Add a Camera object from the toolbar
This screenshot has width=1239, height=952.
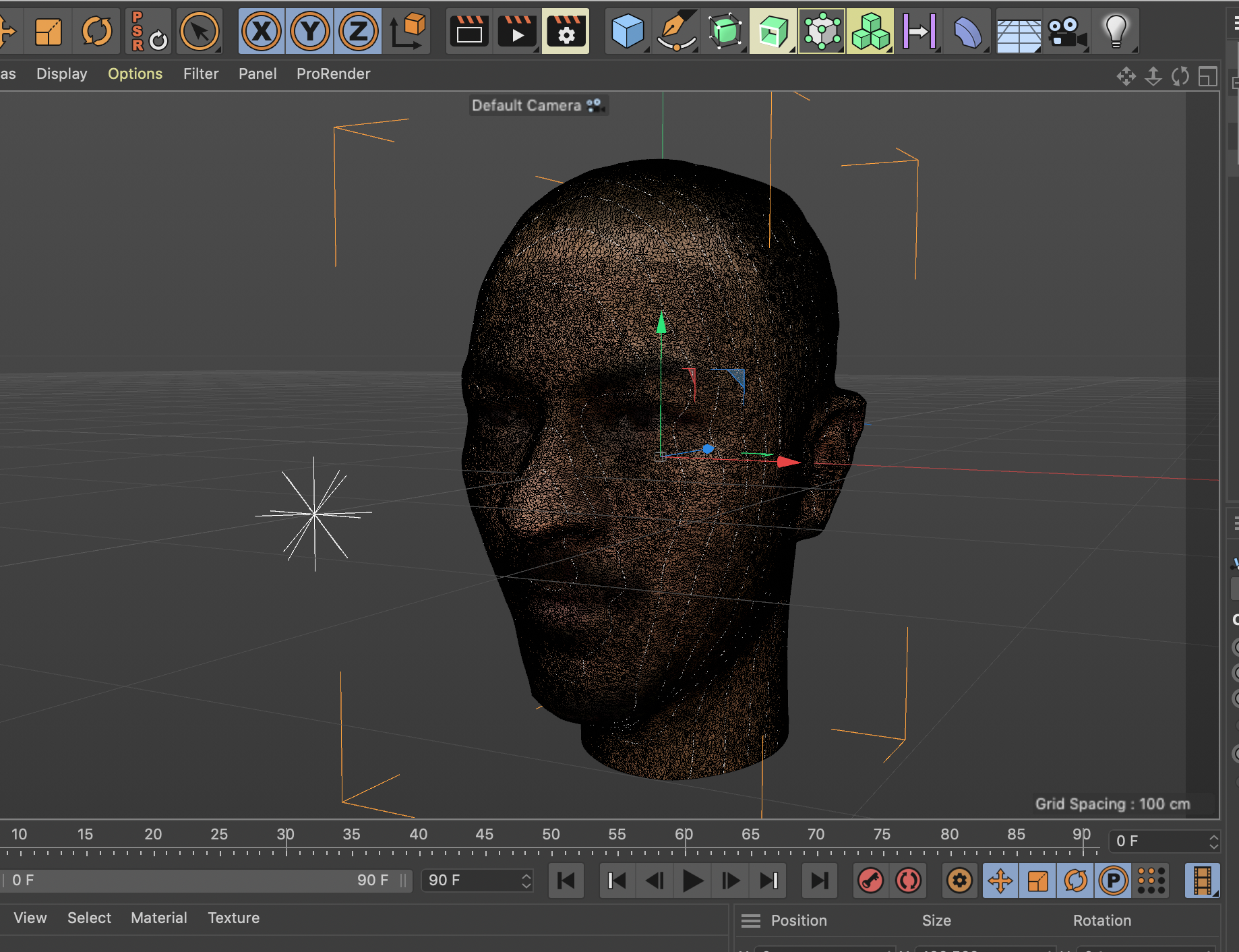point(1067,31)
